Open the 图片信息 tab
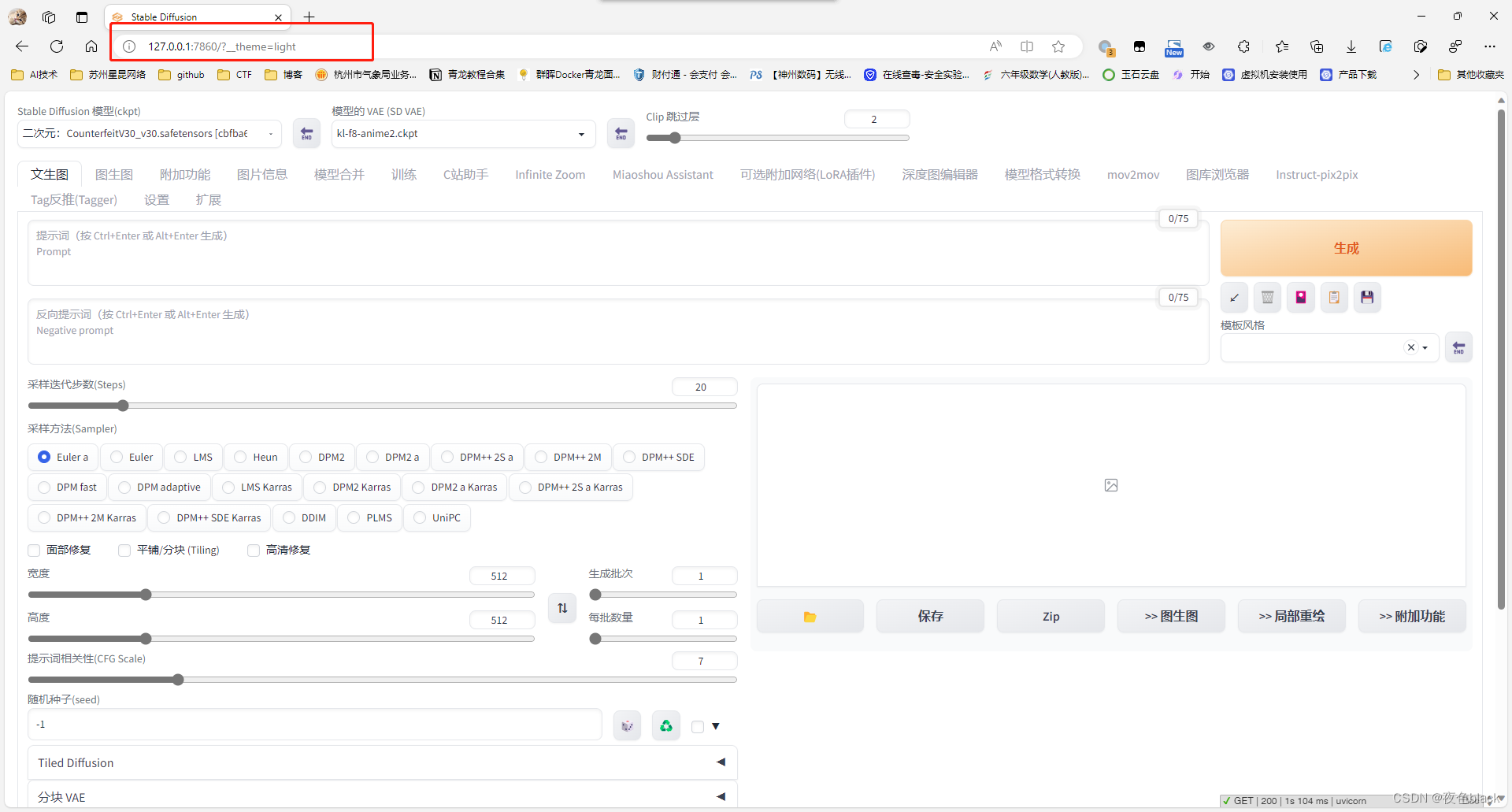1512x812 pixels. coord(262,175)
